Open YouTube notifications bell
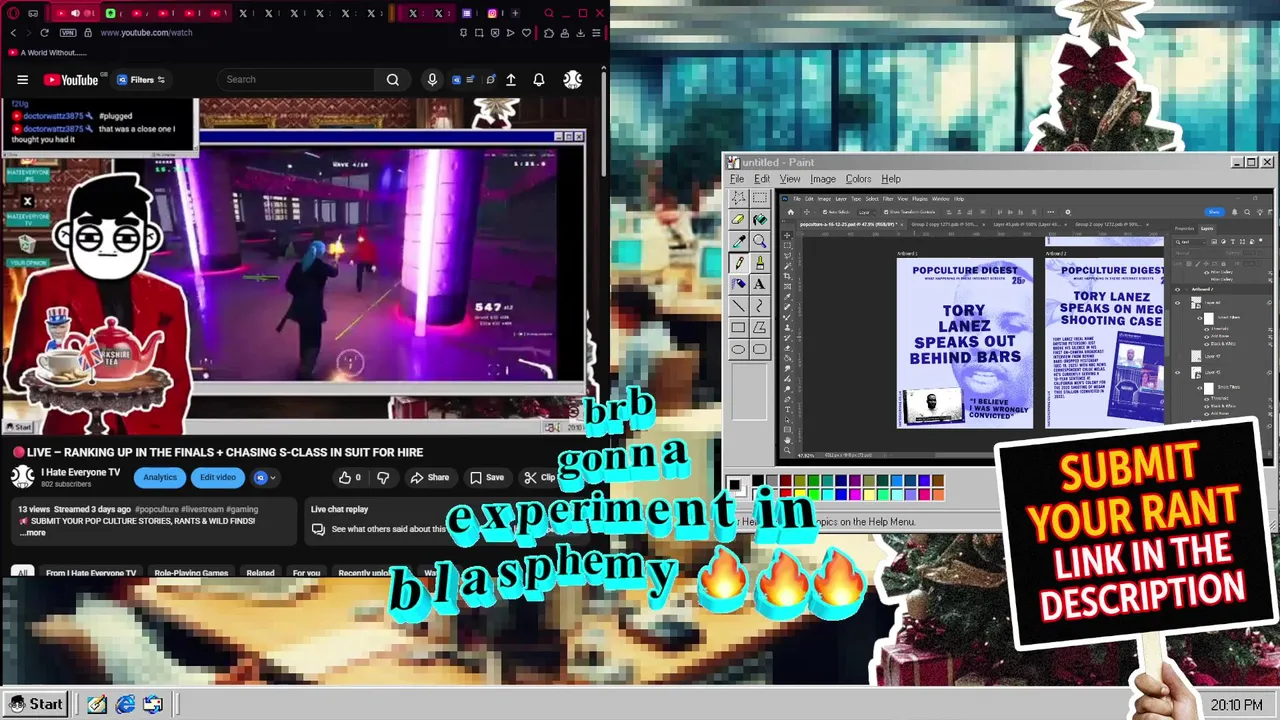1280x720 pixels. click(539, 80)
